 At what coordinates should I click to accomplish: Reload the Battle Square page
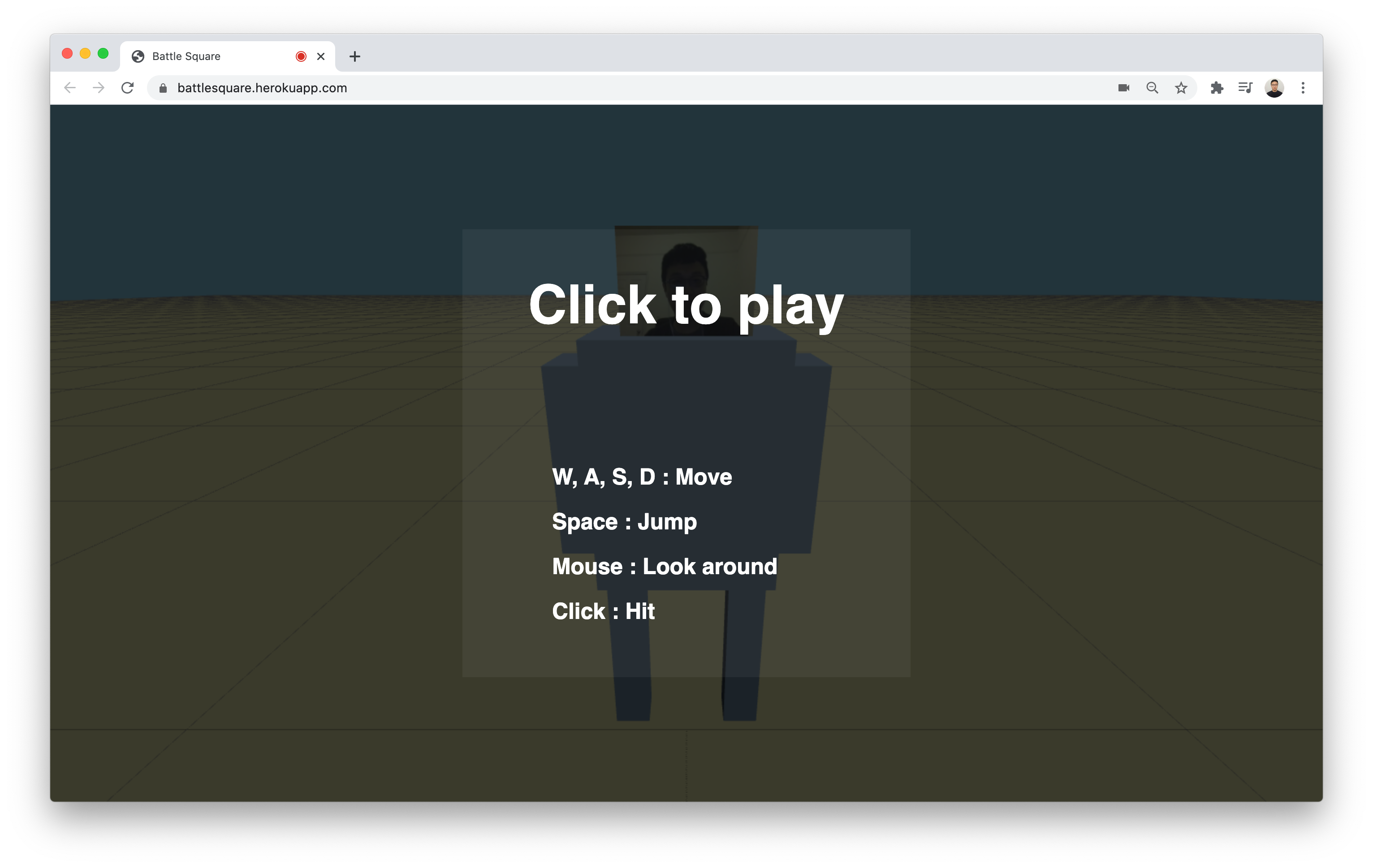[128, 88]
